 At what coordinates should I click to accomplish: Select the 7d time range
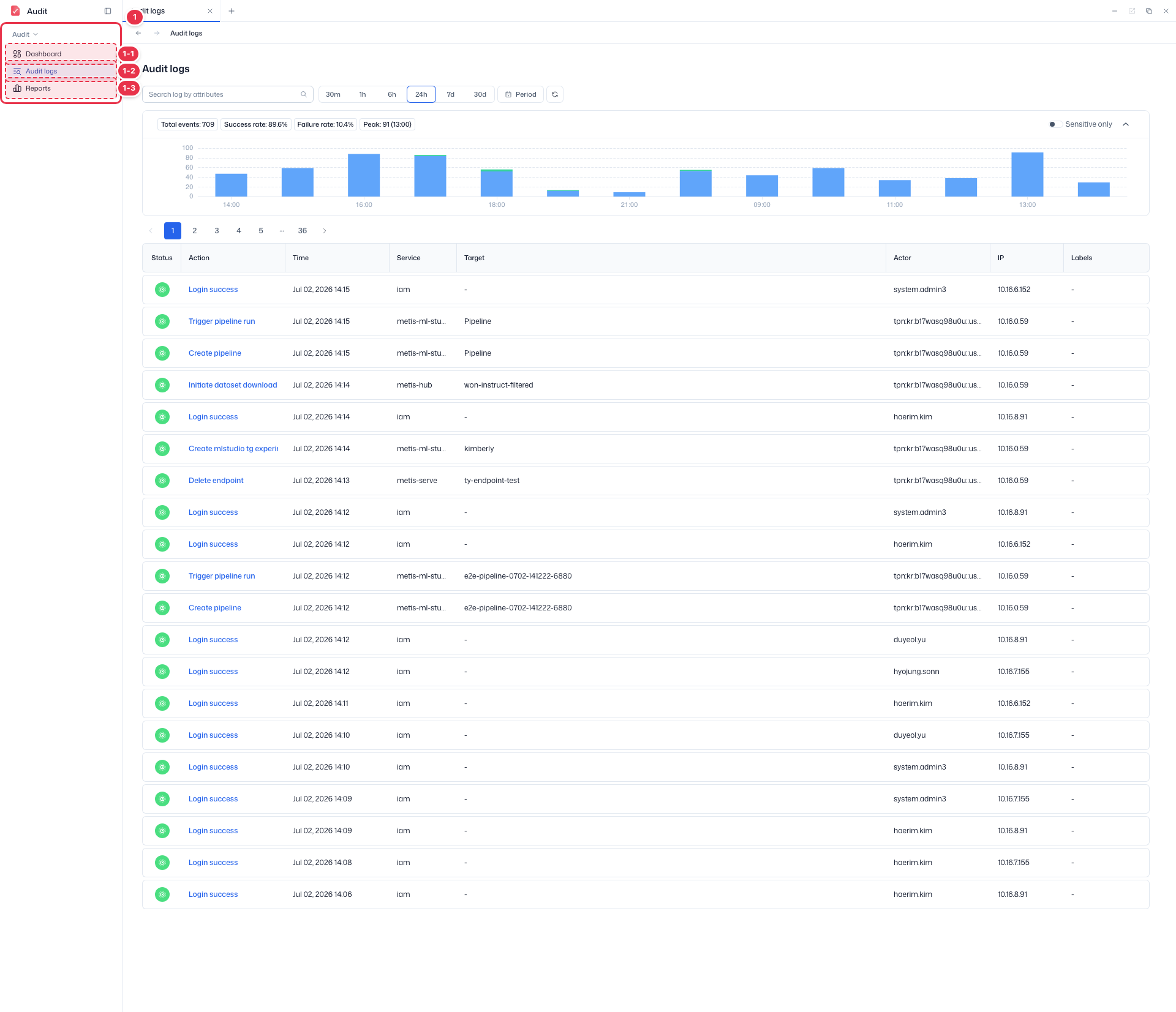pos(451,94)
